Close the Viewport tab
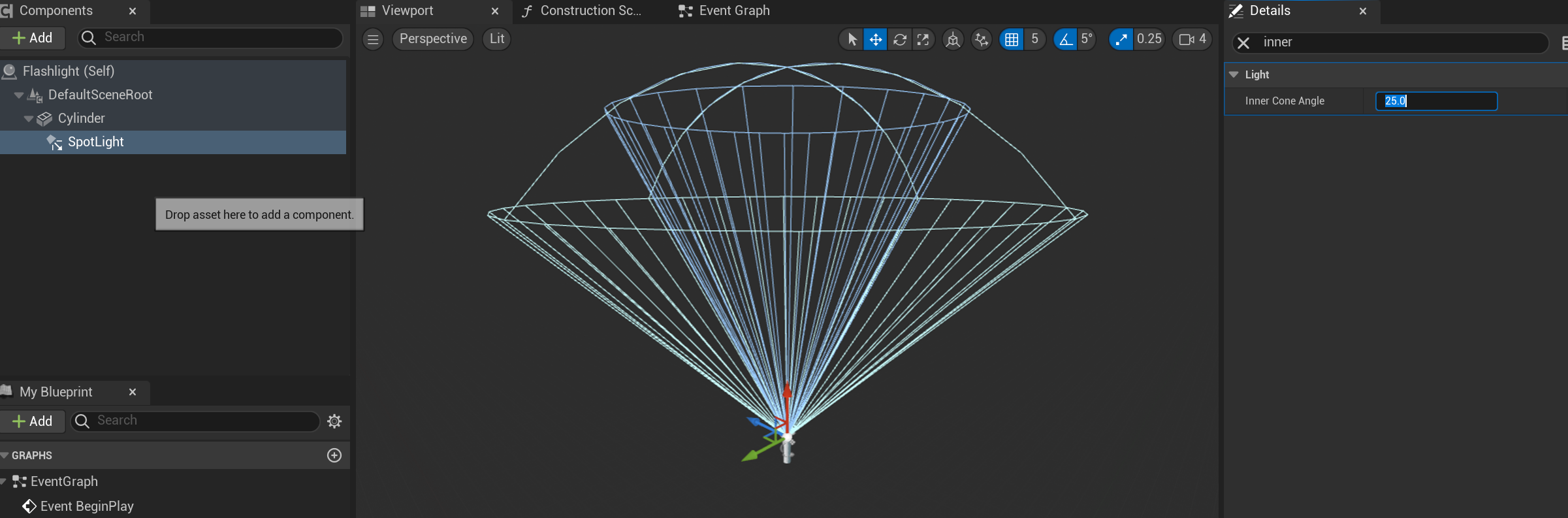The image size is (1568, 518). tap(495, 11)
